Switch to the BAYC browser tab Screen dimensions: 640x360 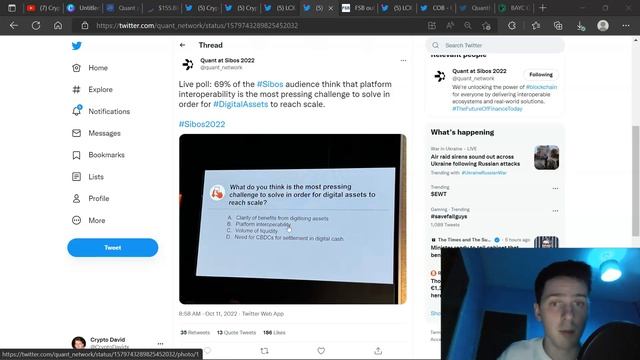tap(515, 8)
